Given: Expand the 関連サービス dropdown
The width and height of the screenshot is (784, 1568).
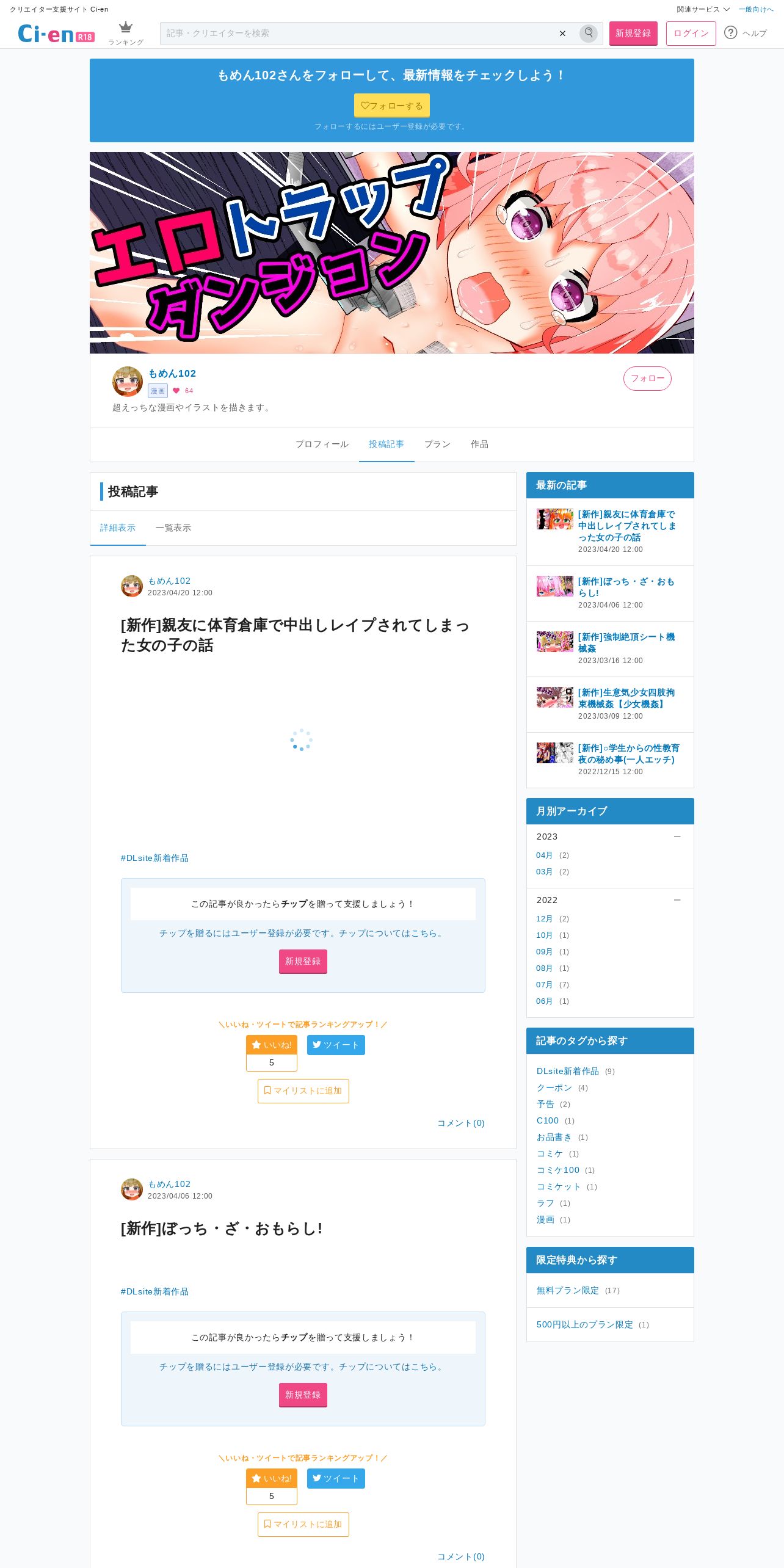Looking at the screenshot, I should (x=703, y=9).
